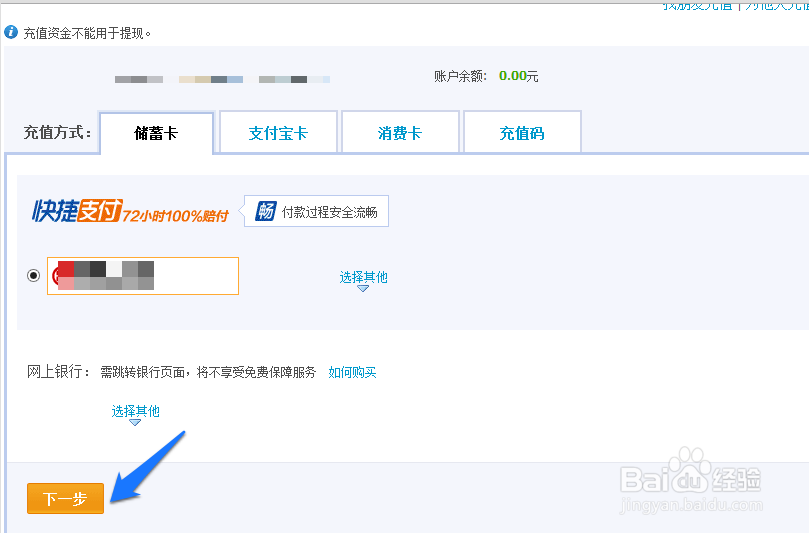
Task: Click the 72小时100%赔付 text
Action: (175, 216)
